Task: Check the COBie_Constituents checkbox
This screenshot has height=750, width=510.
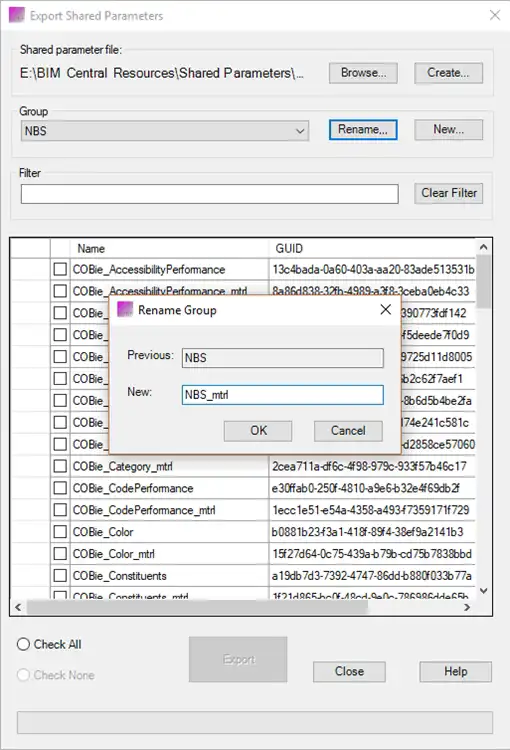Action: tap(60, 575)
